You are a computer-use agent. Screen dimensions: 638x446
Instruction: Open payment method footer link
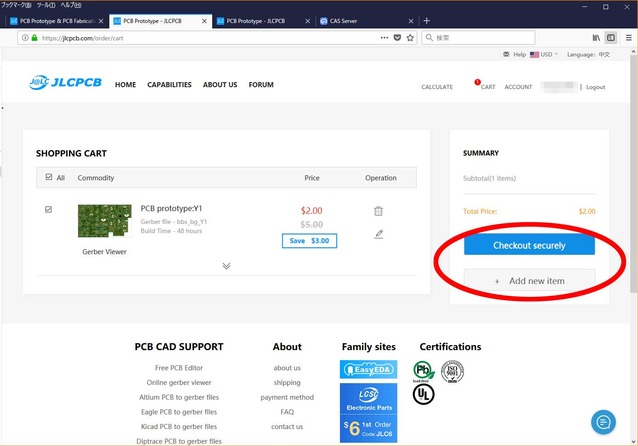(287, 397)
